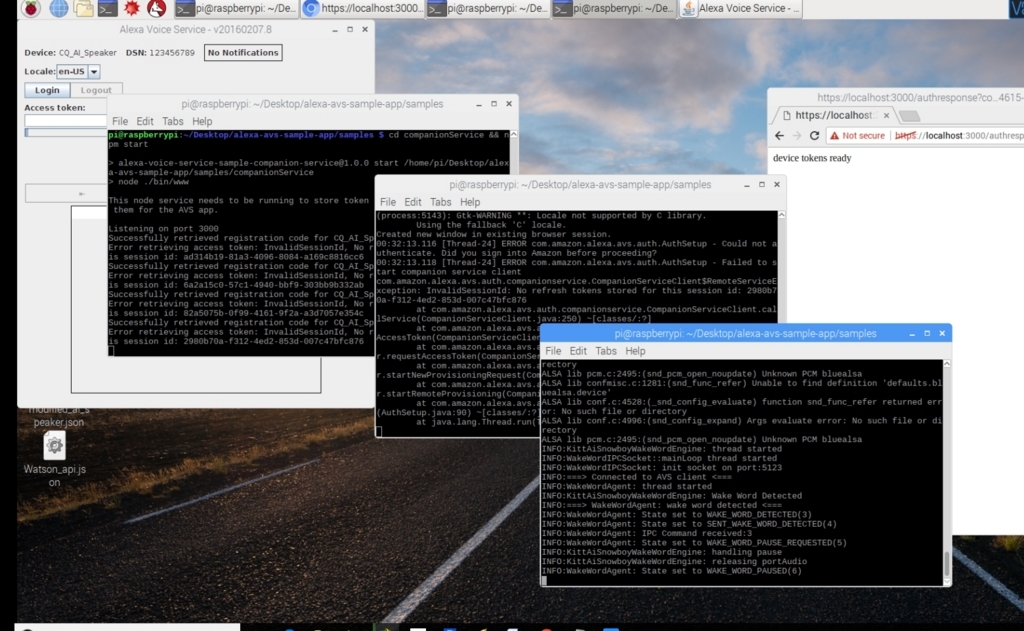1024x631 pixels.
Task: Open the Raspberry Pi main menu
Action: click(x=31, y=8)
